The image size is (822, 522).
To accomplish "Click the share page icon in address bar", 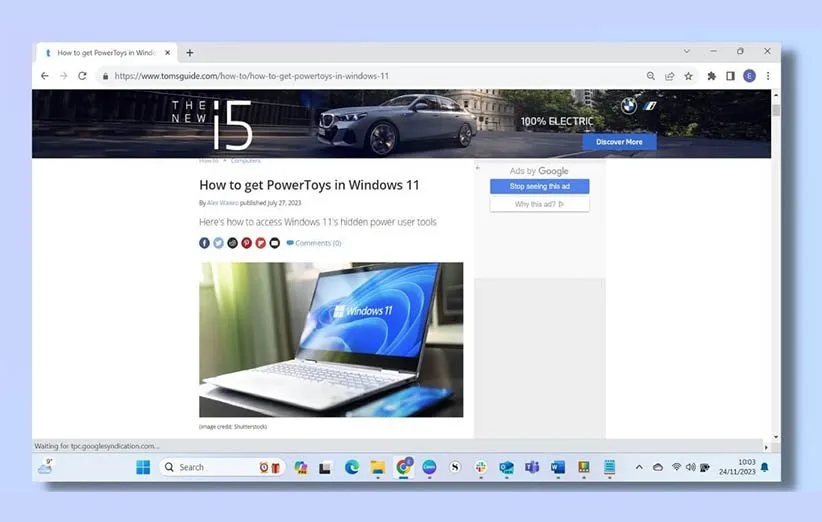I will click(x=669, y=76).
